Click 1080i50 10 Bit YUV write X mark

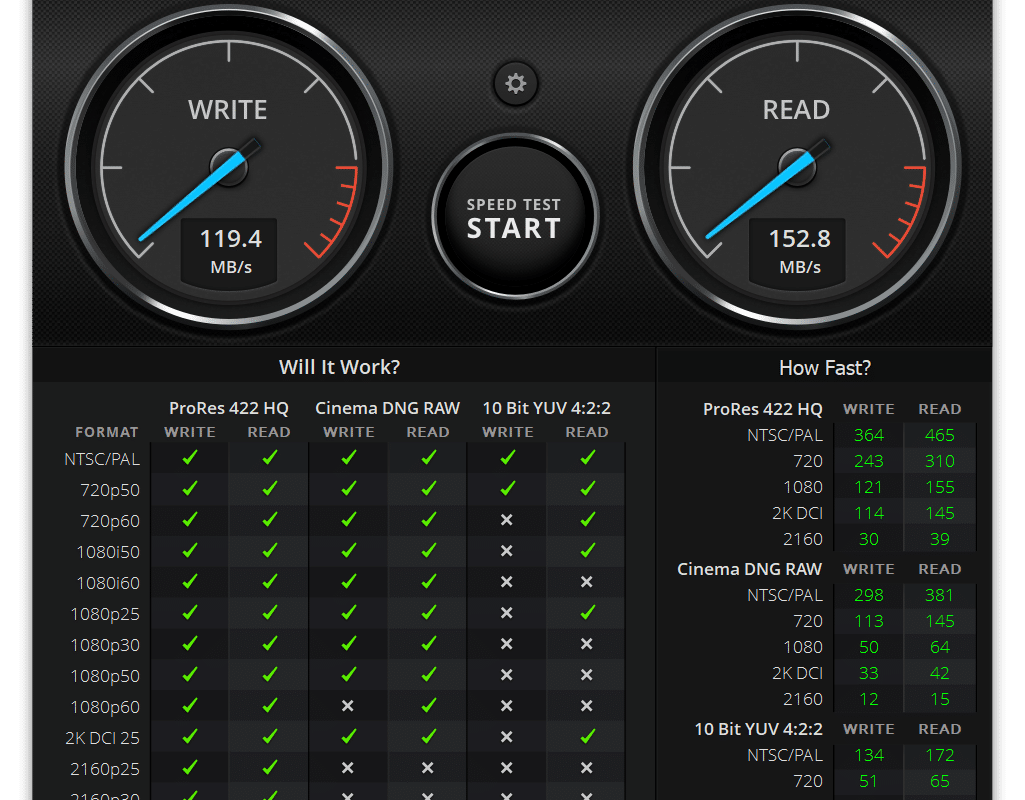click(507, 551)
